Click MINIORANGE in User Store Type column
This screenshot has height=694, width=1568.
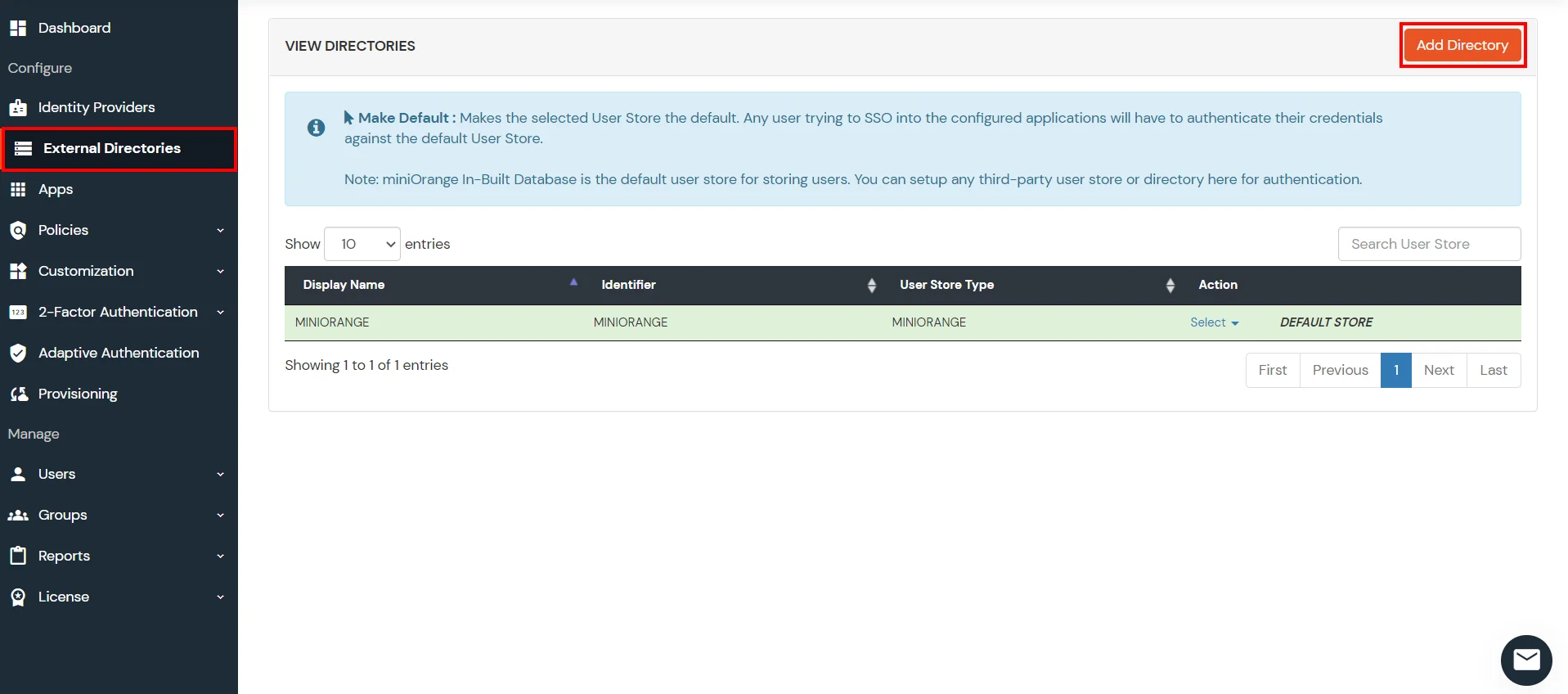[929, 322]
